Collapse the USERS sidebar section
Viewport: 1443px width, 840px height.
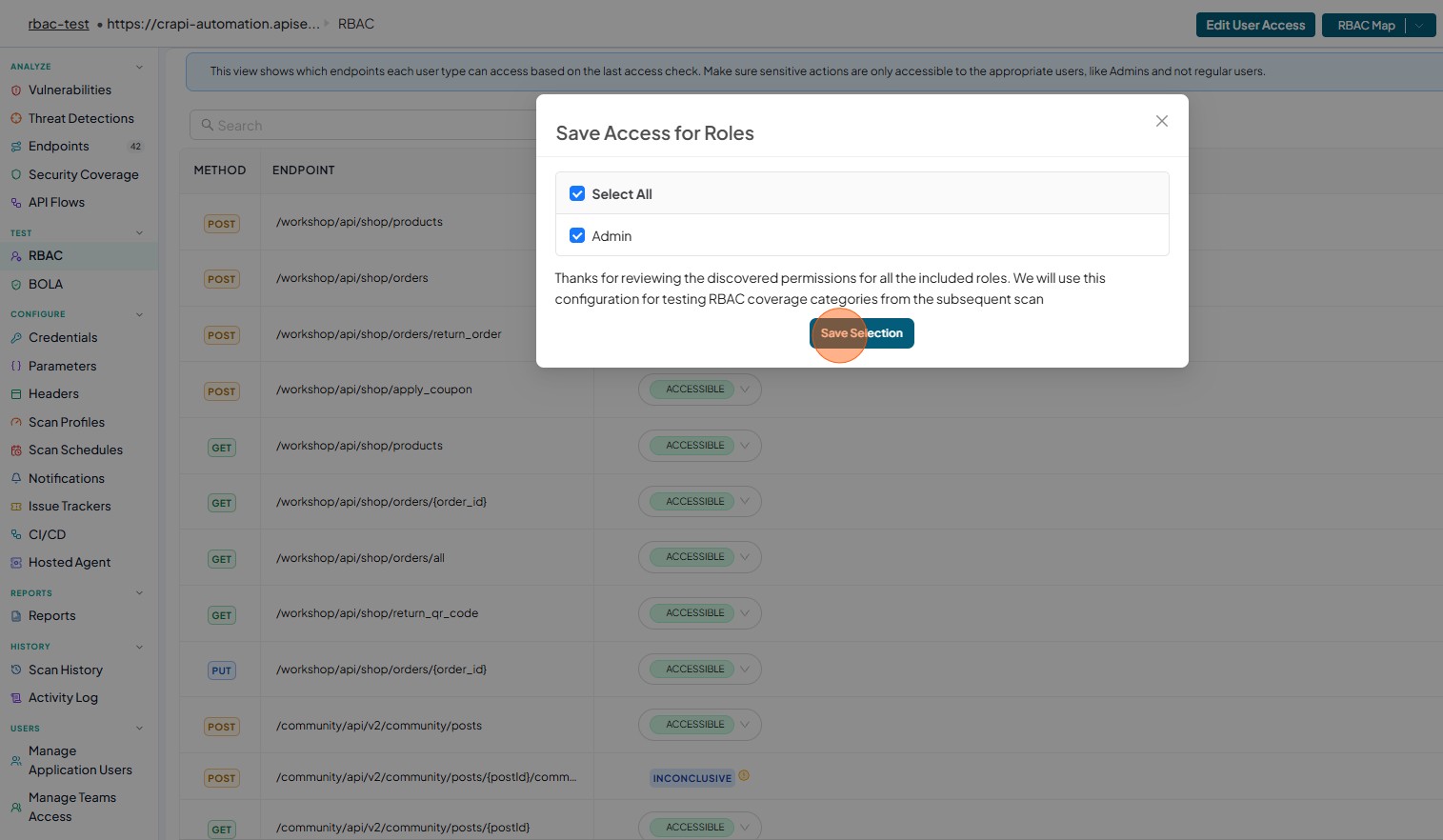[140, 729]
